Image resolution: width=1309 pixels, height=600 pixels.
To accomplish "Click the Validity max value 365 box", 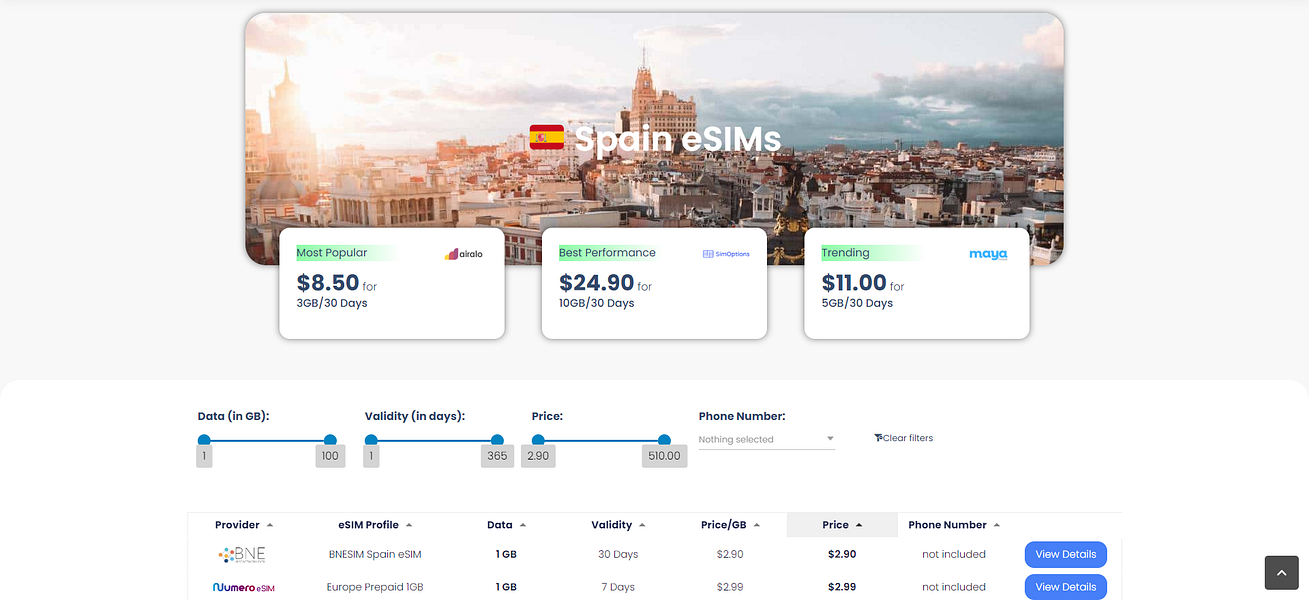I will [x=497, y=456].
